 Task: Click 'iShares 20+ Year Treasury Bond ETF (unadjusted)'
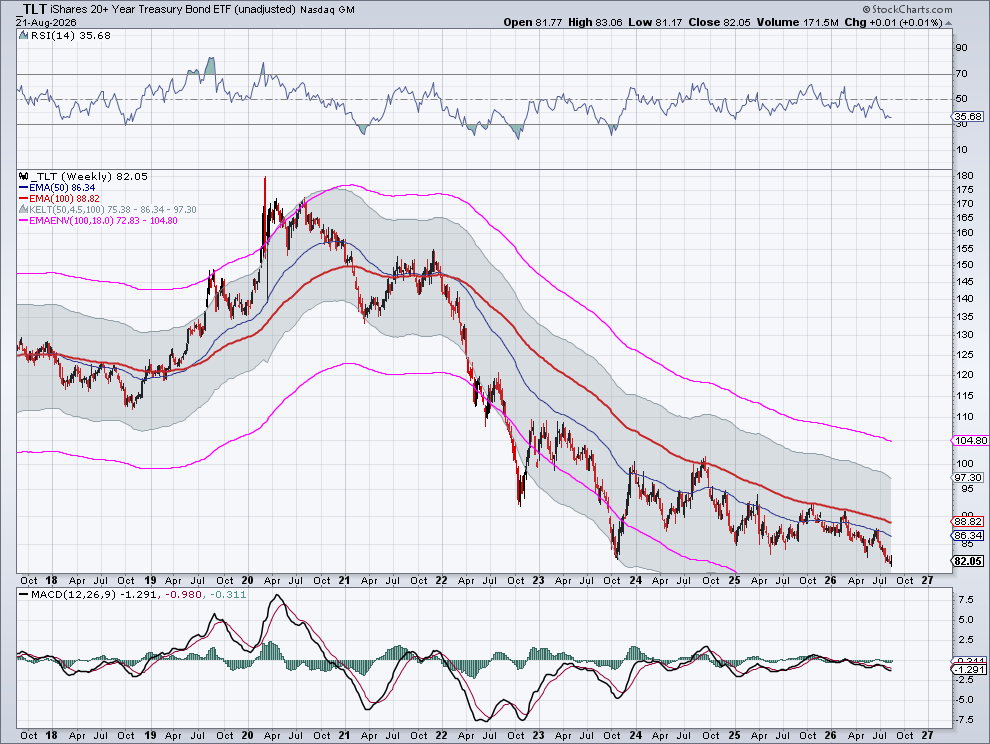tap(172, 9)
